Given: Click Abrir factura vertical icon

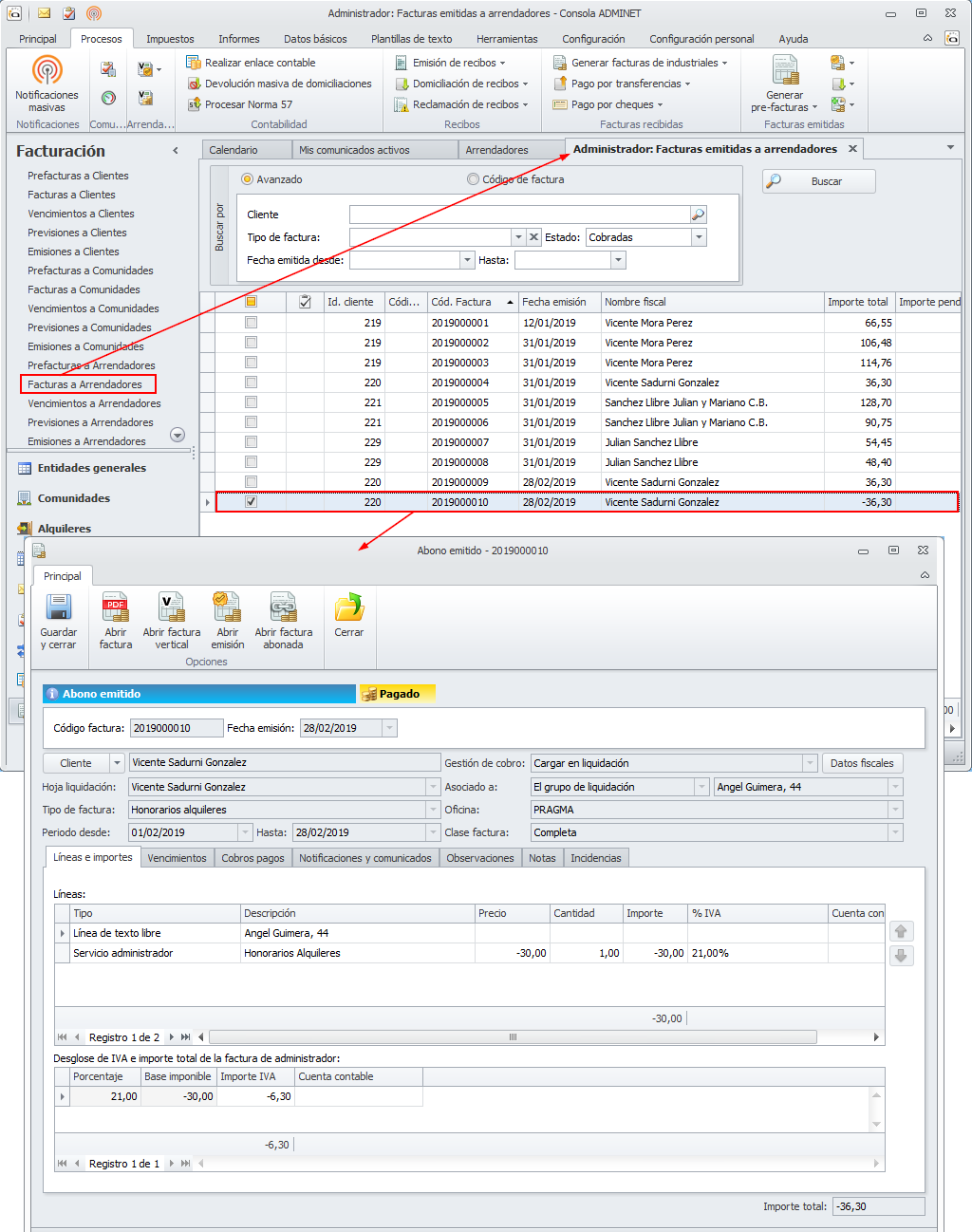Looking at the screenshot, I should (172, 607).
